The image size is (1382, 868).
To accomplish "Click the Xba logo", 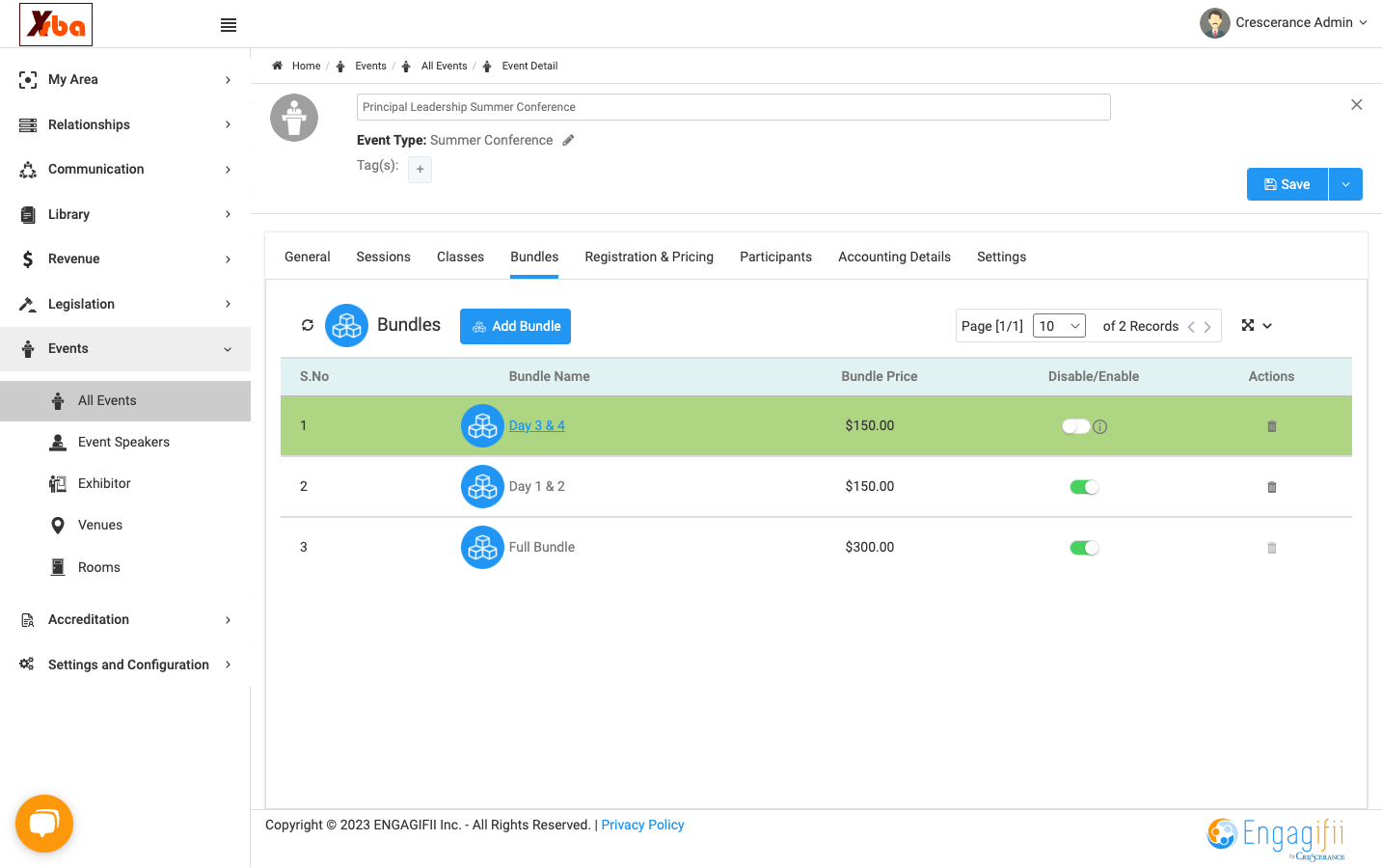I will tap(56, 24).
